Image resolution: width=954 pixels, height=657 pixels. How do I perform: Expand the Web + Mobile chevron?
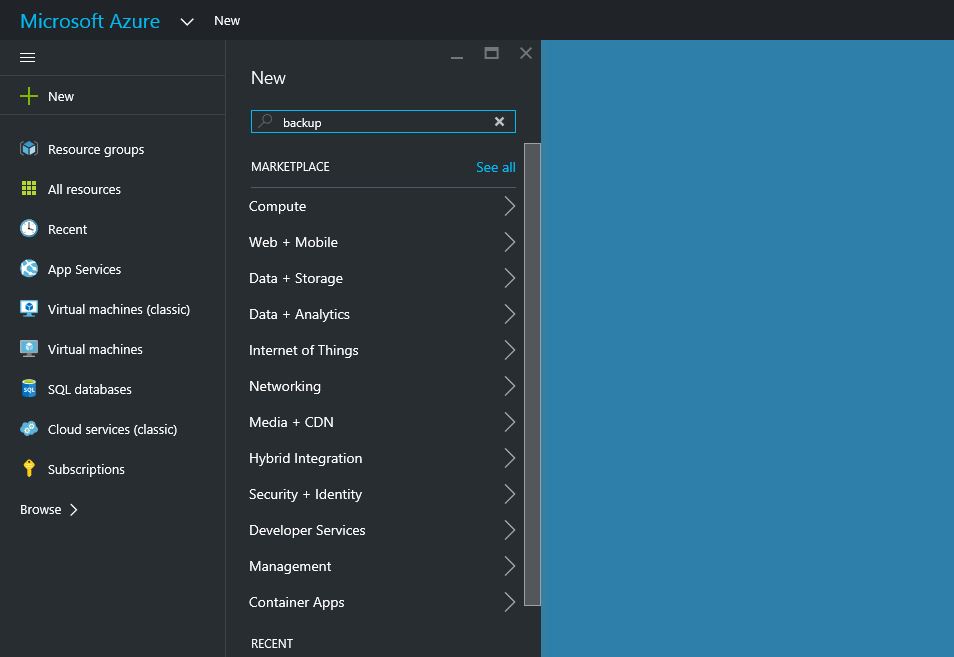pyautogui.click(x=510, y=242)
